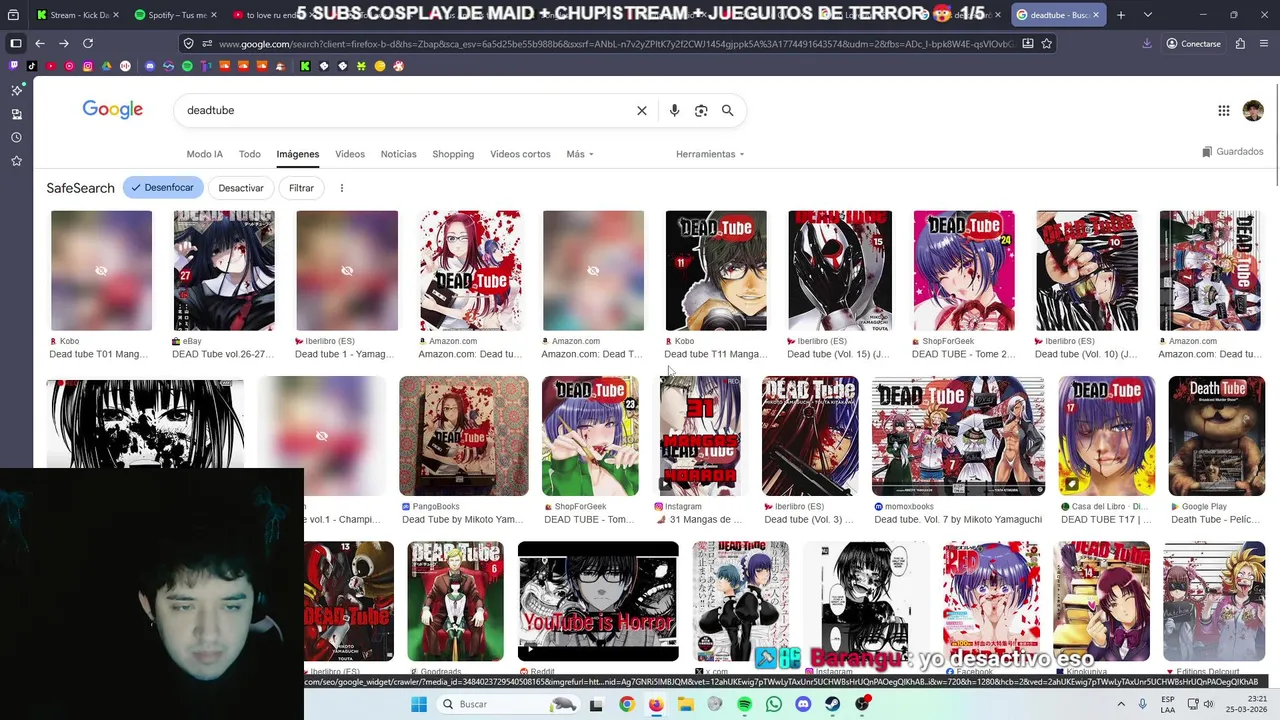This screenshot has height=720, width=1280.
Task: Open Google Lens image search
Action: click(701, 110)
